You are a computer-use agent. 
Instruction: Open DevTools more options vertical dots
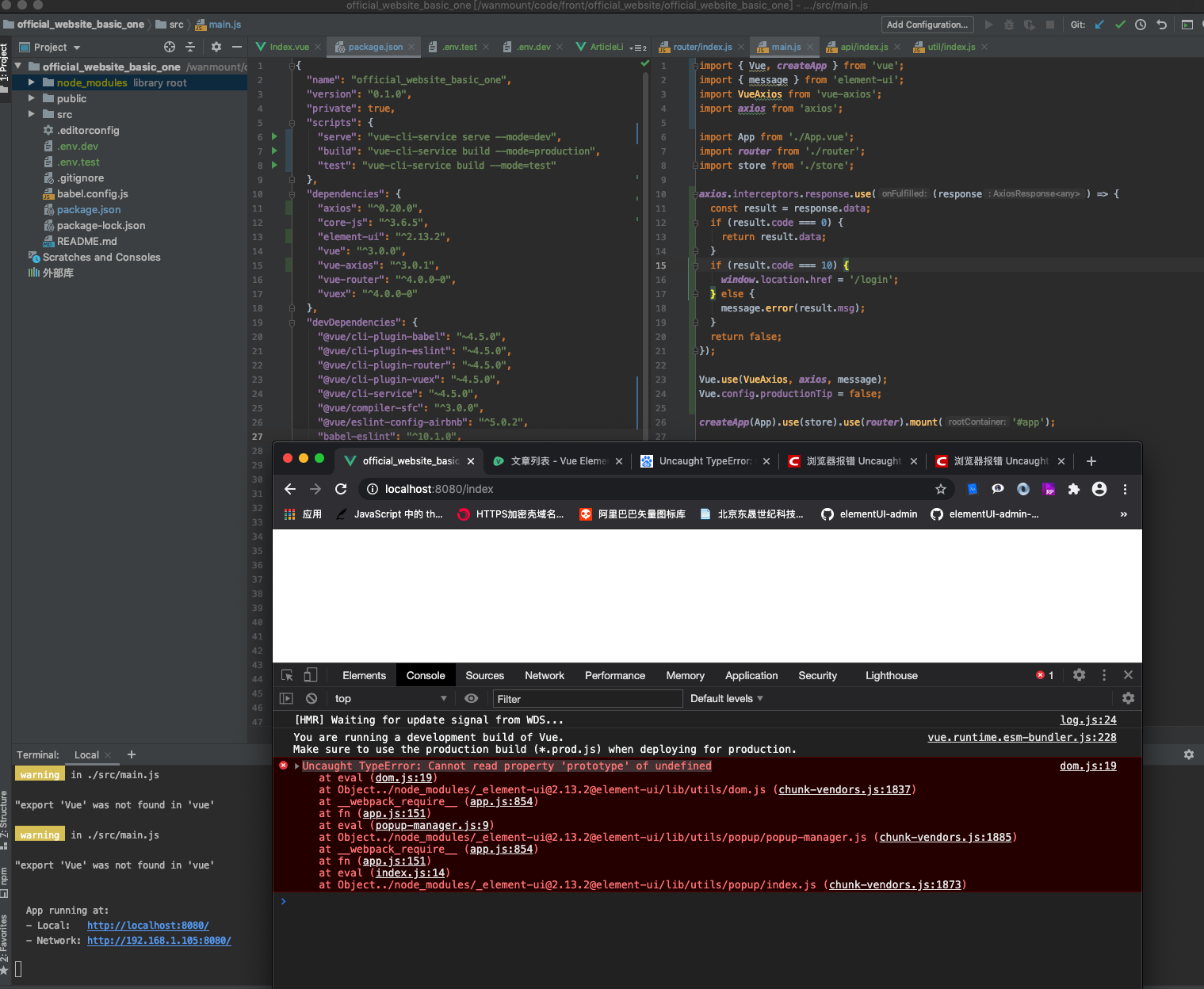[1103, 674]
